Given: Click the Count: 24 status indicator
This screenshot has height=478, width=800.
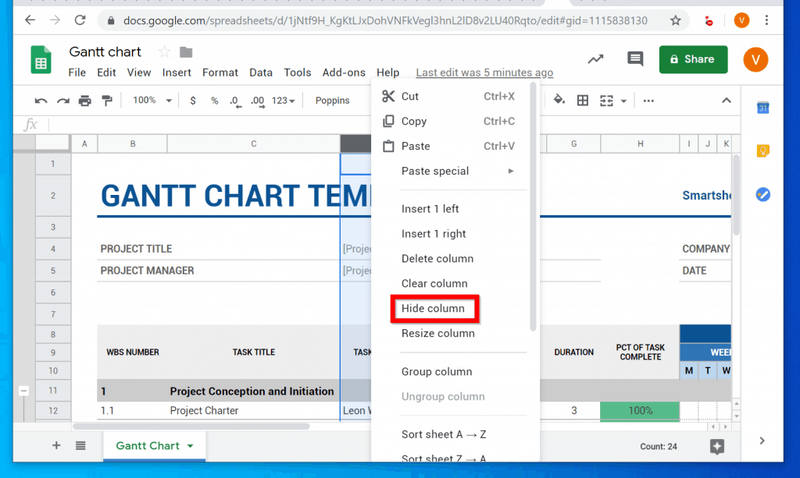Looking at the screenshot, I should coord(658,446).
